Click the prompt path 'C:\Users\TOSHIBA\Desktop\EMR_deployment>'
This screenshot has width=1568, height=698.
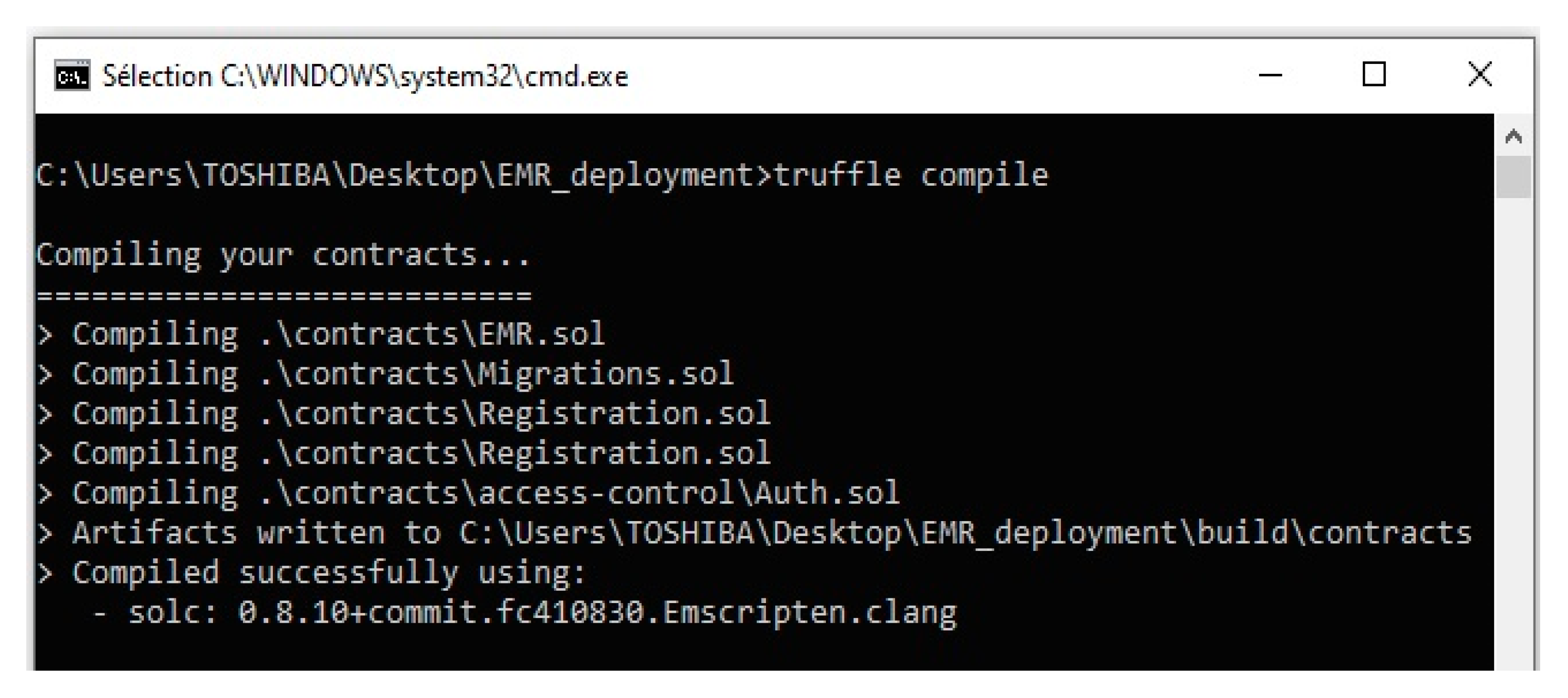coord(402,175)
